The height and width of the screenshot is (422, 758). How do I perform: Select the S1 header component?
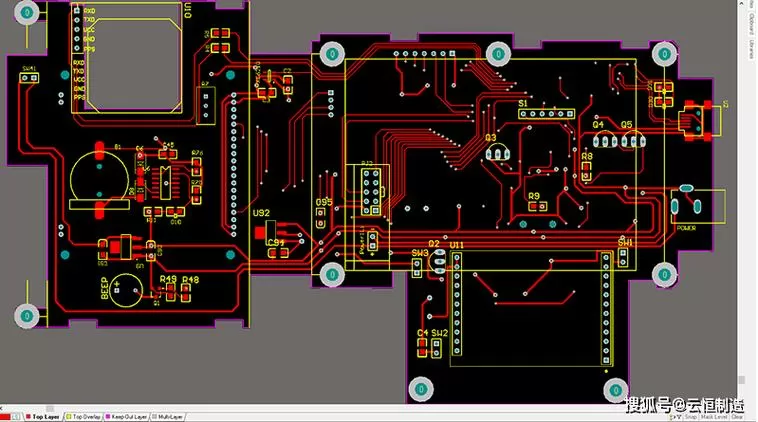click(x=546, y=114)
